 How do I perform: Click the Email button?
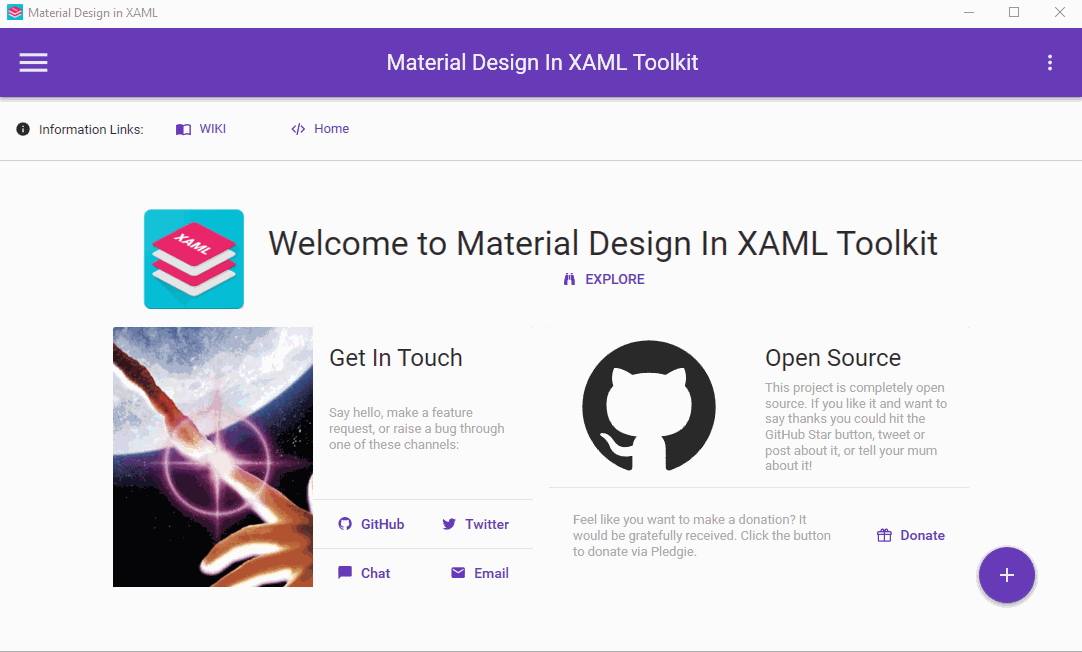click(x=480, y=573)
